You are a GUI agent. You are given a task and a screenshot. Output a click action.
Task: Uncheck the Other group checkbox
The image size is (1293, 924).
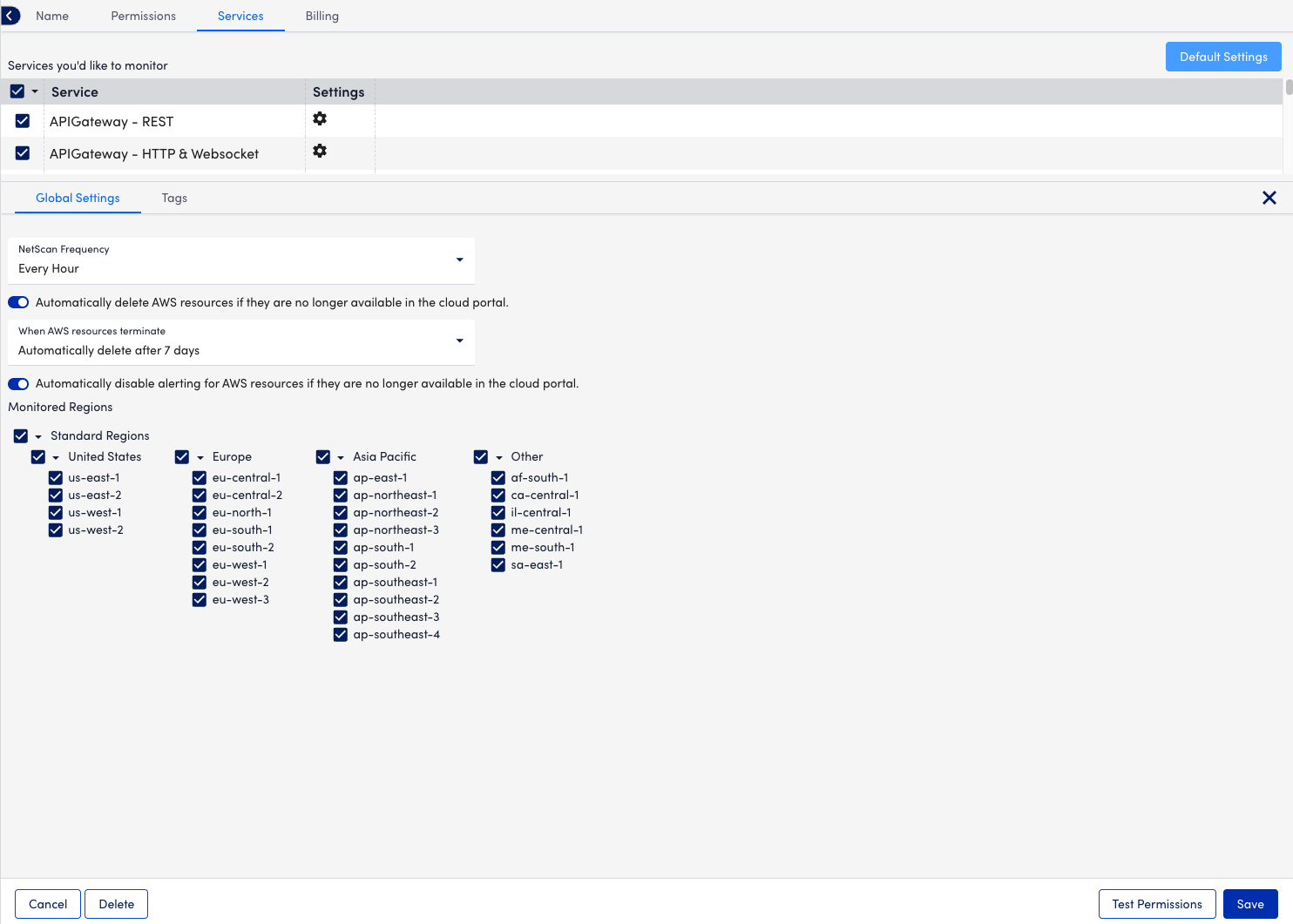pyautogui.click(x=481, y=456)
